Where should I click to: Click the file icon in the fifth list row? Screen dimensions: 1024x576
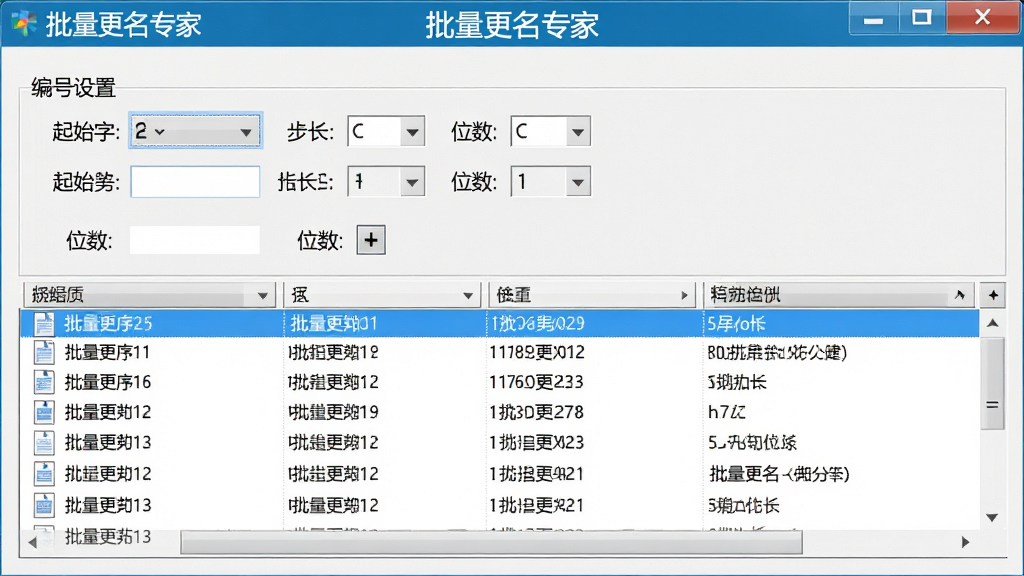click(44, 443)
